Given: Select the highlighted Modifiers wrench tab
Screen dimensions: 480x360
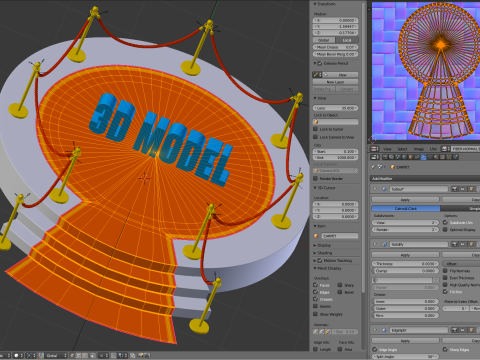Looking at the screenshot, I should 423,157.
